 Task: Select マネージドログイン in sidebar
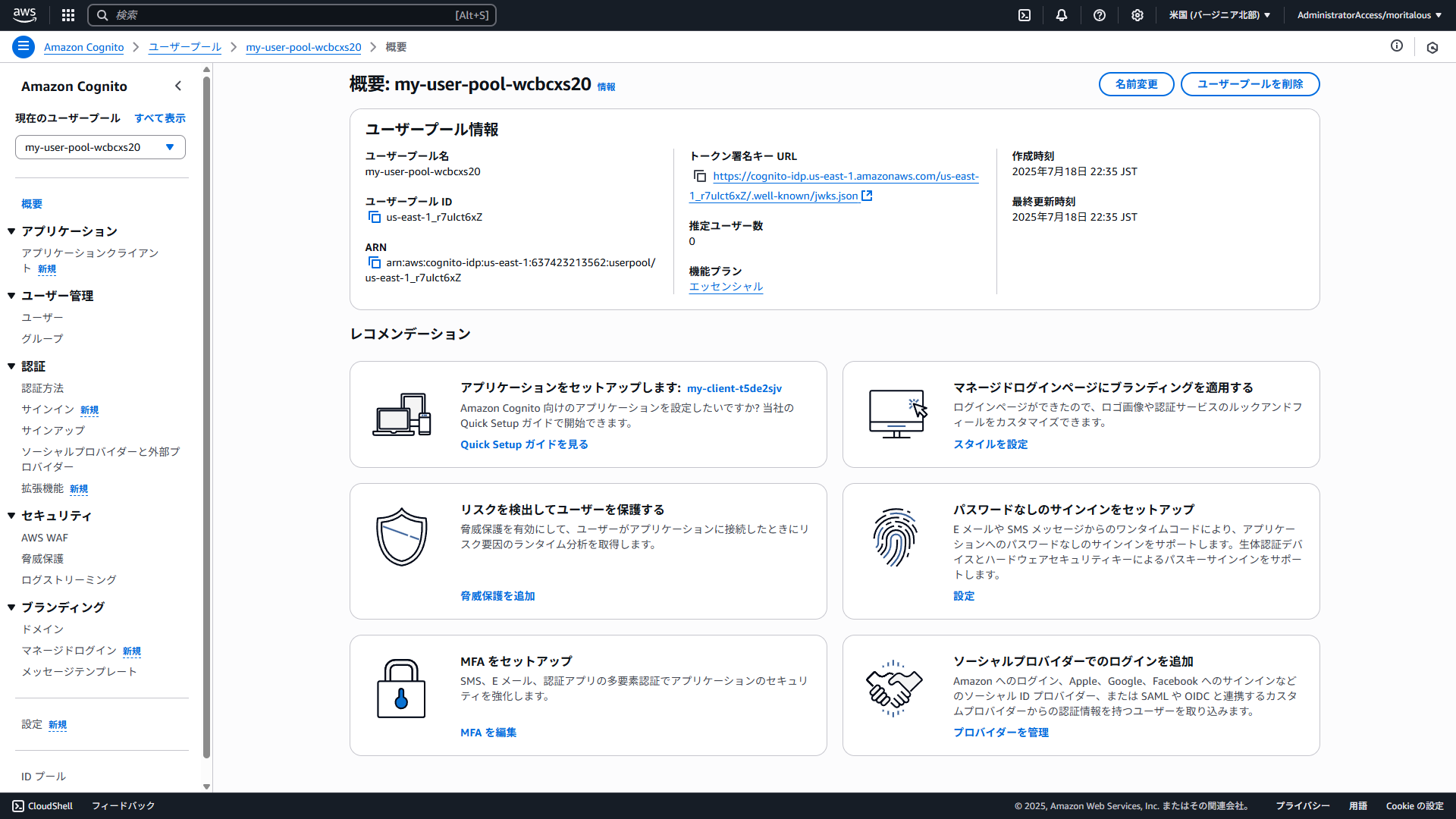point(69,651)
